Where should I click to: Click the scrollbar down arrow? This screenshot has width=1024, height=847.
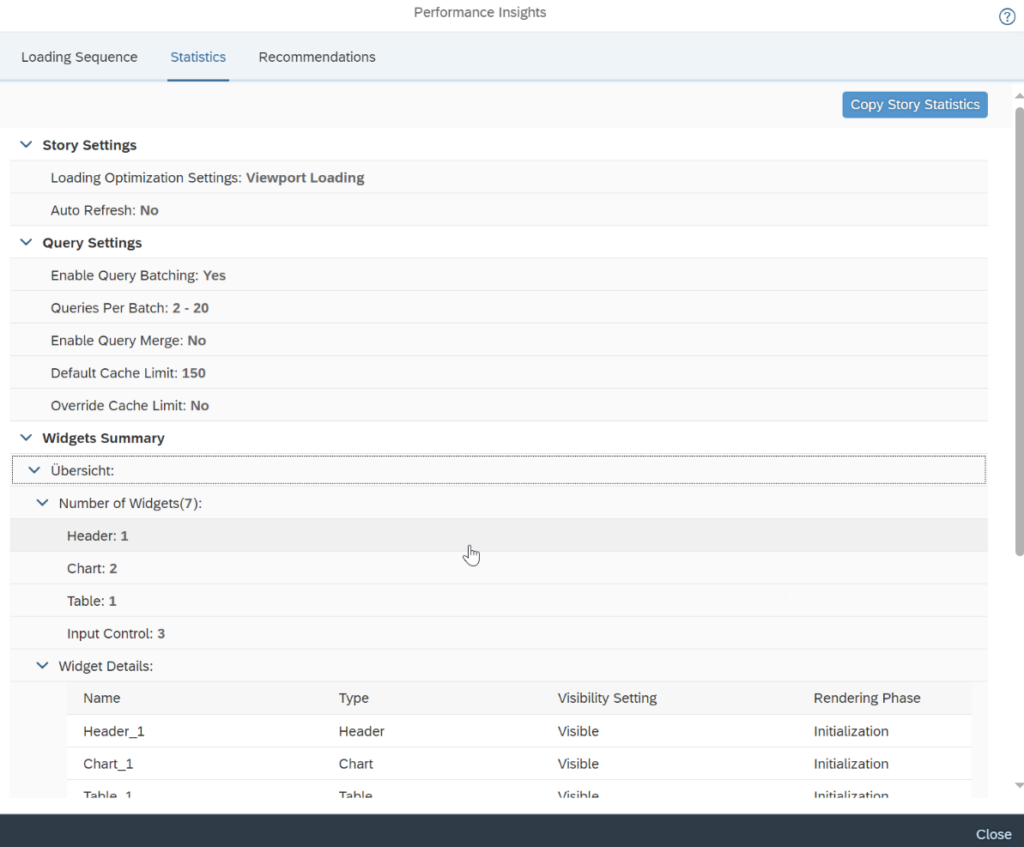[x=1018, y=786]
